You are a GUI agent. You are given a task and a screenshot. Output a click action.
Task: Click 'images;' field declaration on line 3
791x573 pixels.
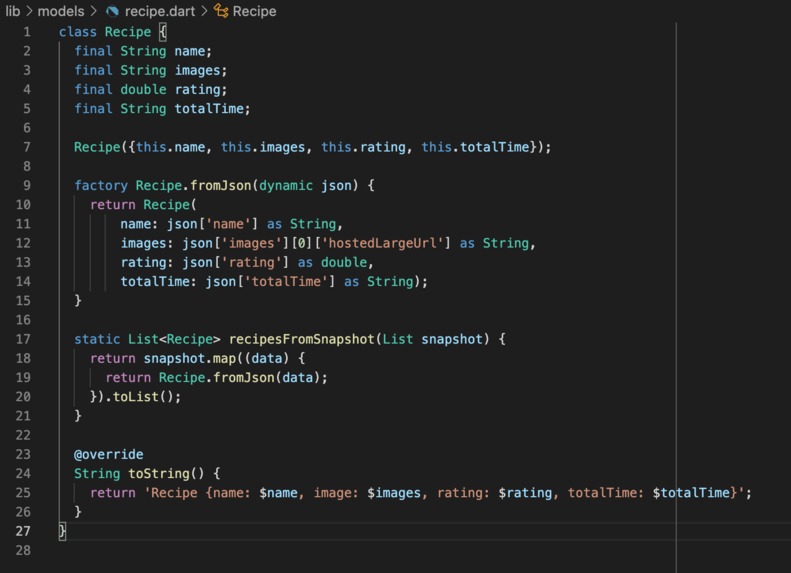click(x=201, y=70)
